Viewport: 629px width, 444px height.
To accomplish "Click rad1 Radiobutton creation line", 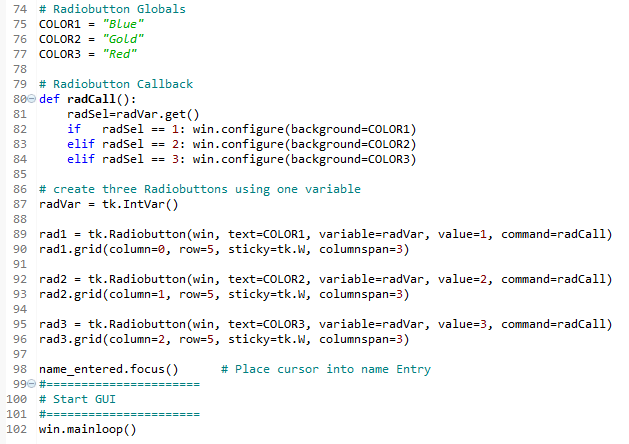I will pyautogui.click(x=325, y=234).
